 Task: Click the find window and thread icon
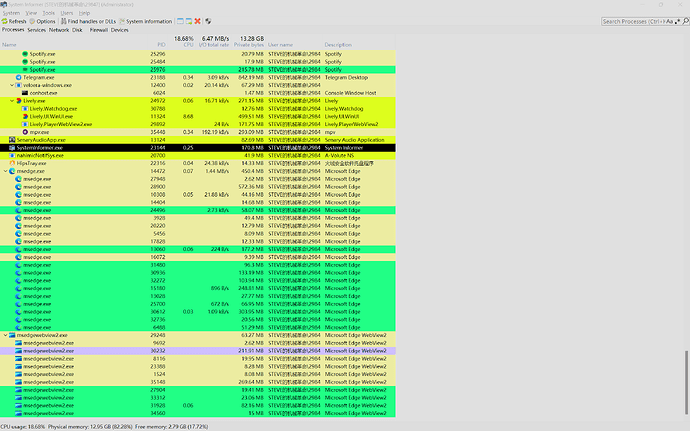point(189,21)
